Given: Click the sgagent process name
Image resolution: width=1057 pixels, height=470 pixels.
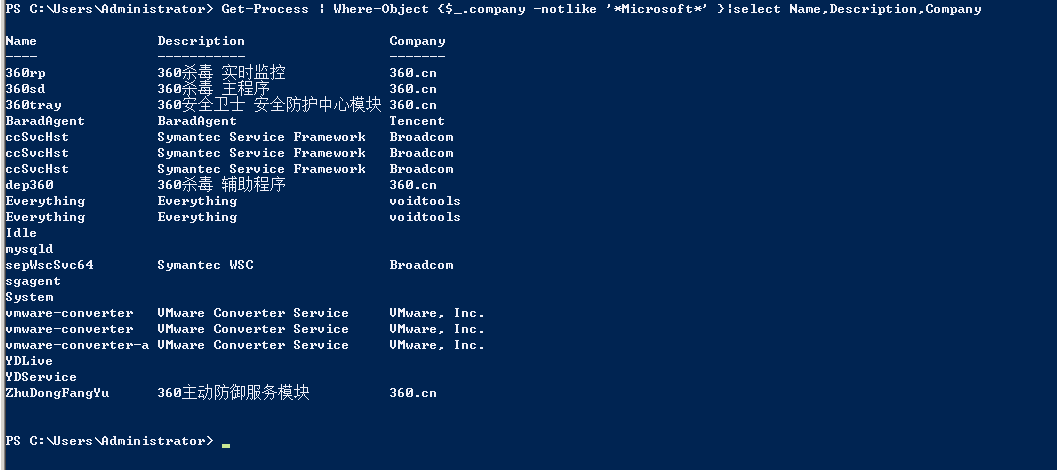Looking at the screenshot, I should tap(33, 281).
